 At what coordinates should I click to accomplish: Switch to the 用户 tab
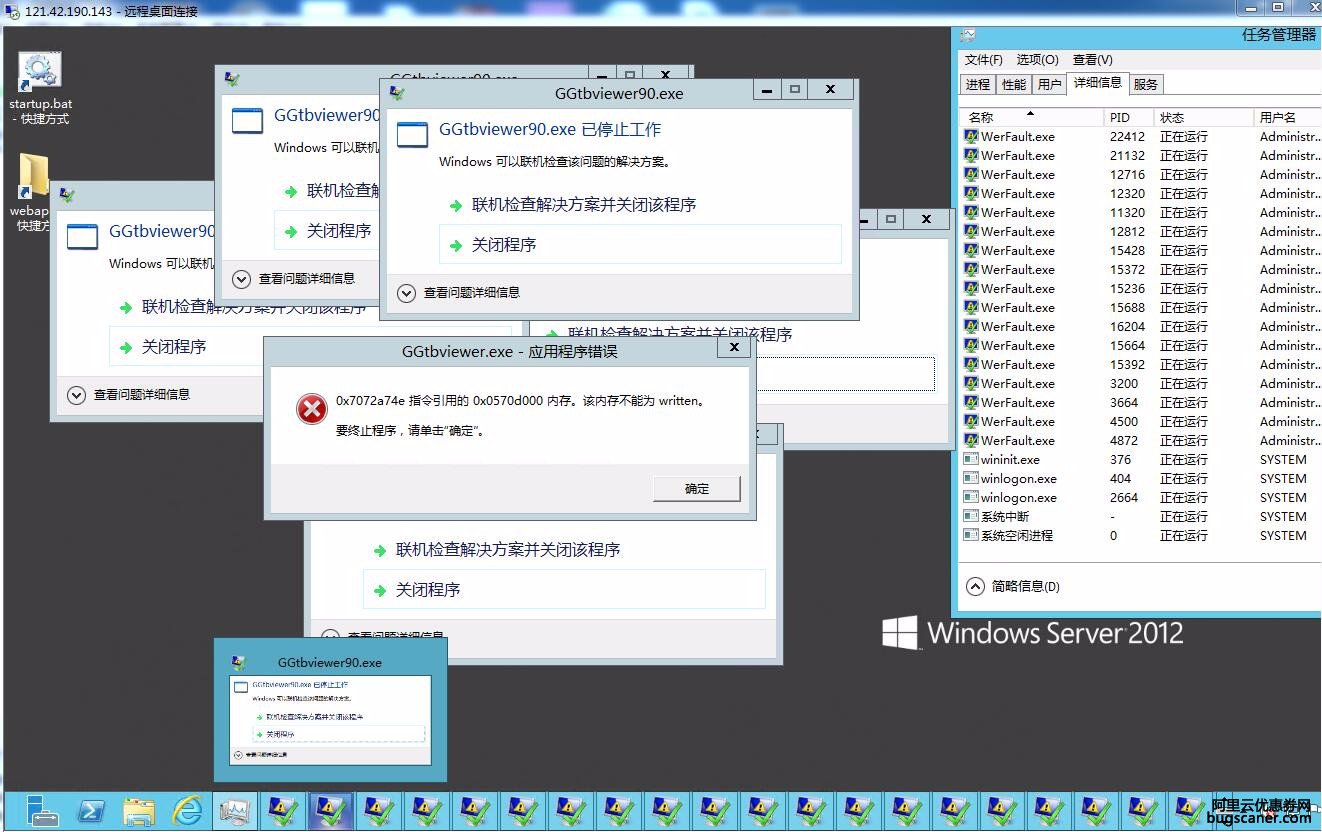1049,85
